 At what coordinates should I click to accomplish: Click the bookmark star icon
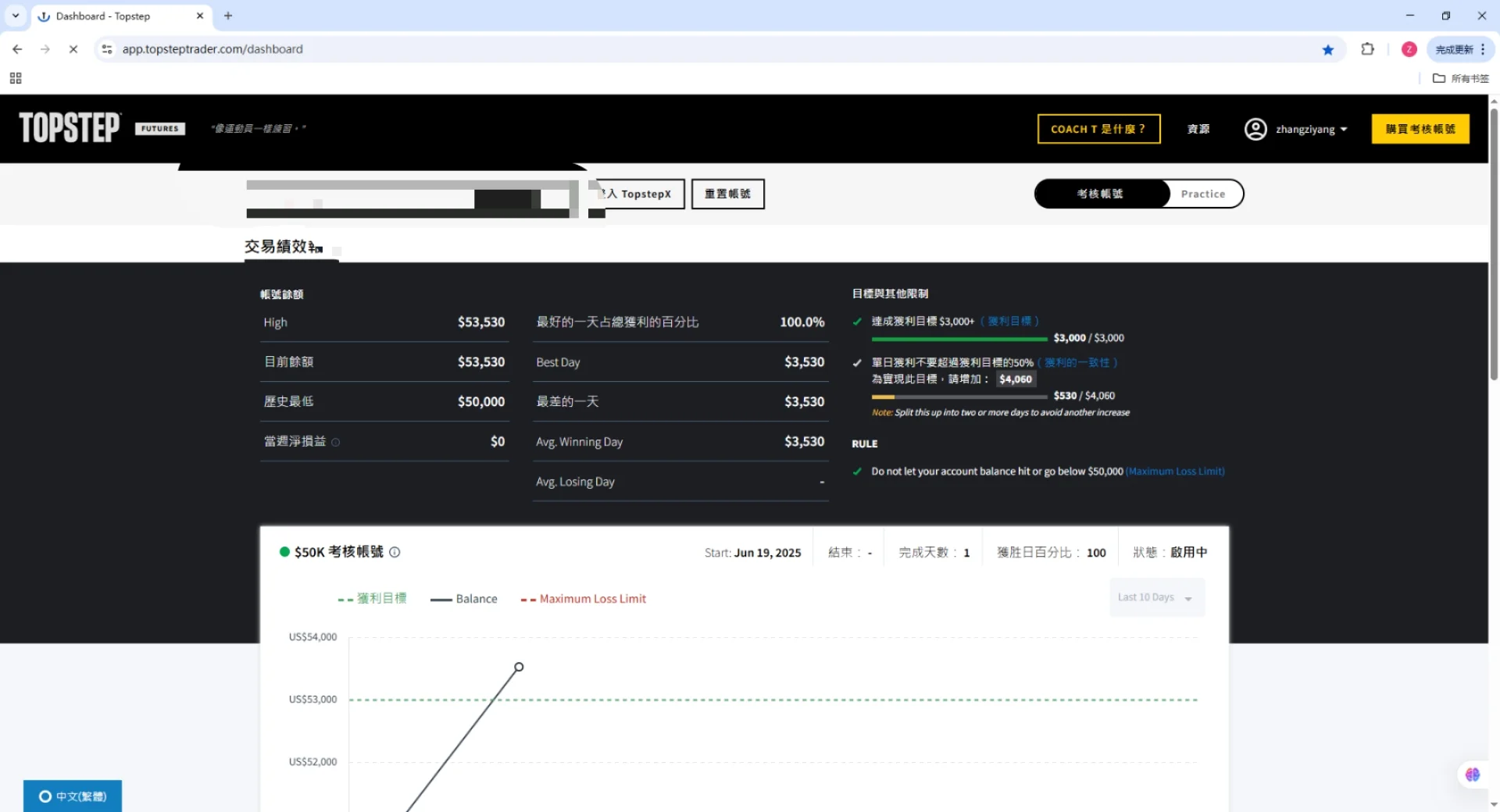point(1328,49)
